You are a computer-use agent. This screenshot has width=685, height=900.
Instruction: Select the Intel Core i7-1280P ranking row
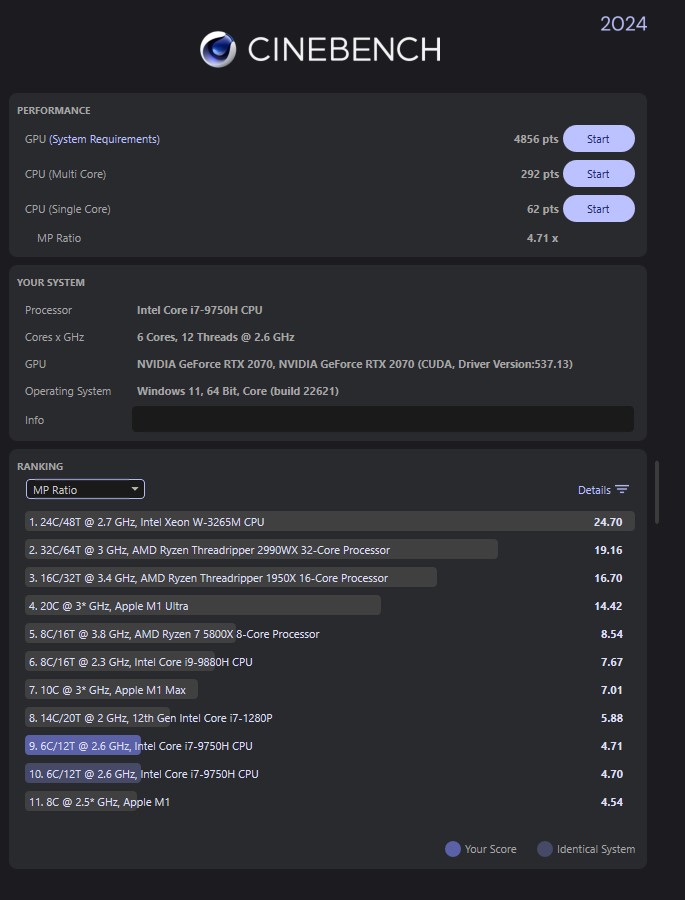(330, 718)
